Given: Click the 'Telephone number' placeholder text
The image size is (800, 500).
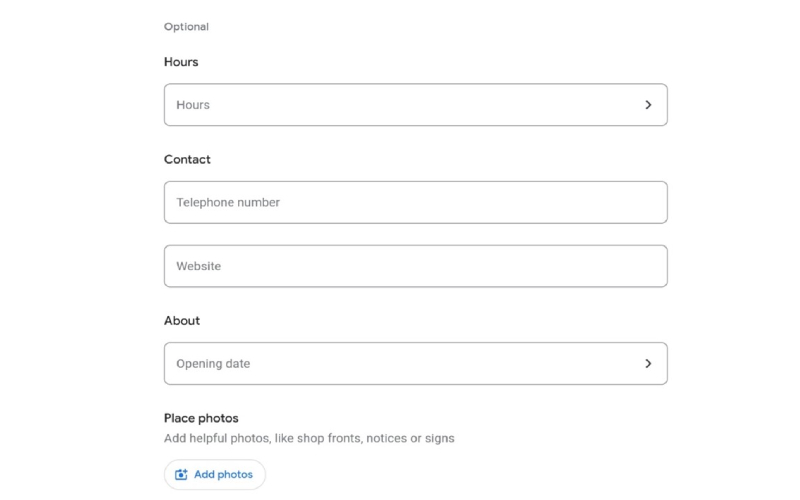Looking at the screenshot, I should [x=228, y=202].
